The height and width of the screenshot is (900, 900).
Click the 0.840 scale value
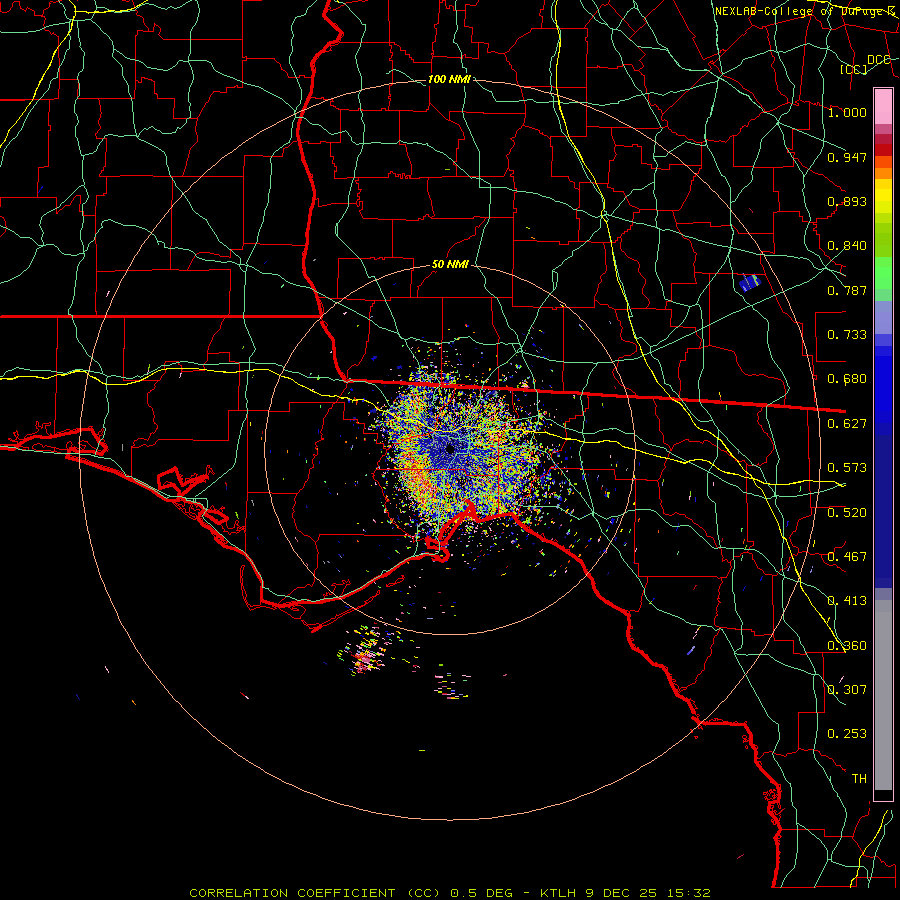tap(847, 246)
